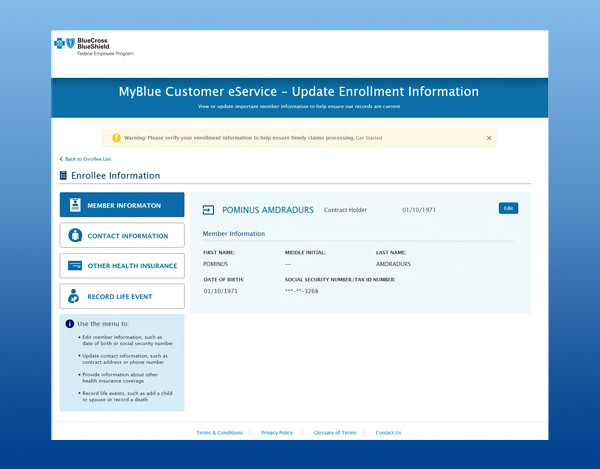Click the middle initial value '--'
600x469 pixels.
point(288,264)
